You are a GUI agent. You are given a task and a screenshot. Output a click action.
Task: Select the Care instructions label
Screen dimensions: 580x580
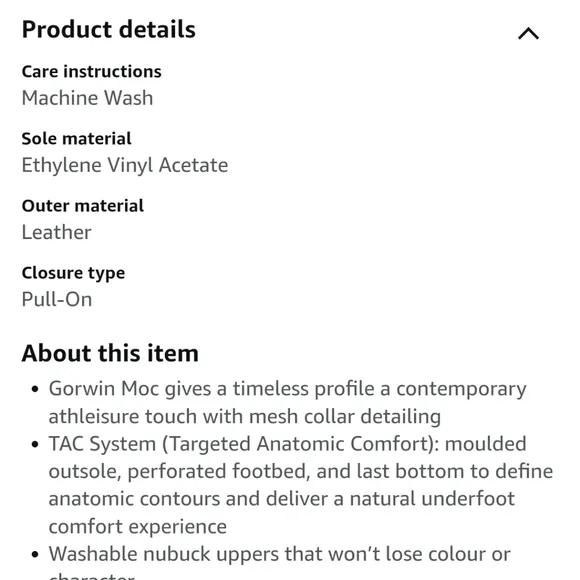tap(91, 71)
